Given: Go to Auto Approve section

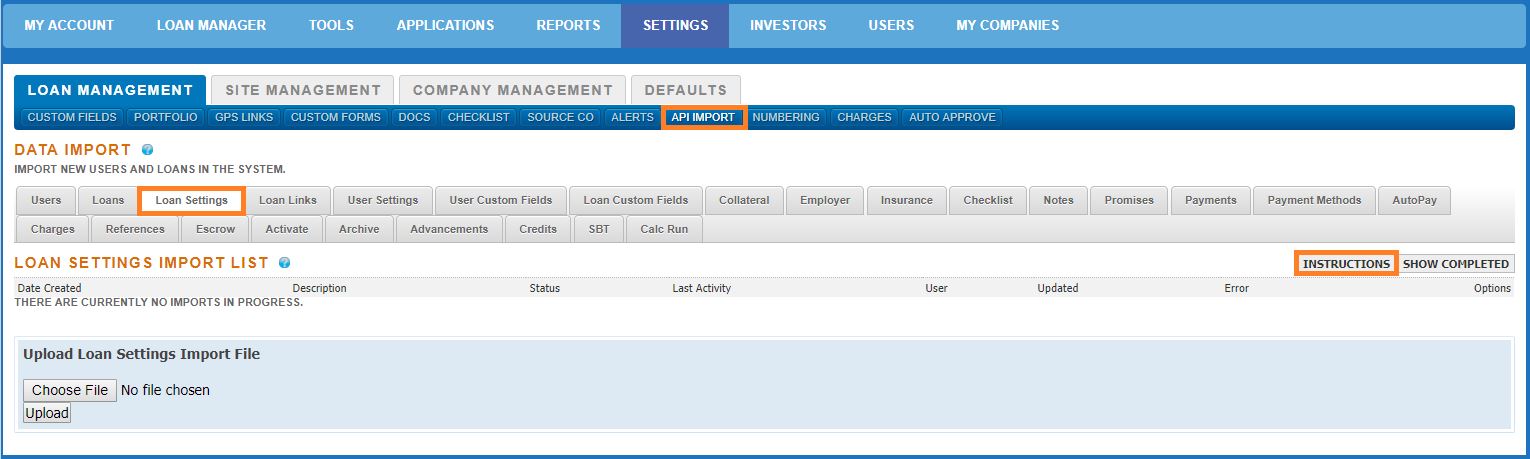Looking at the screenshot, I should pyautogui.click(x=952, y=117).
